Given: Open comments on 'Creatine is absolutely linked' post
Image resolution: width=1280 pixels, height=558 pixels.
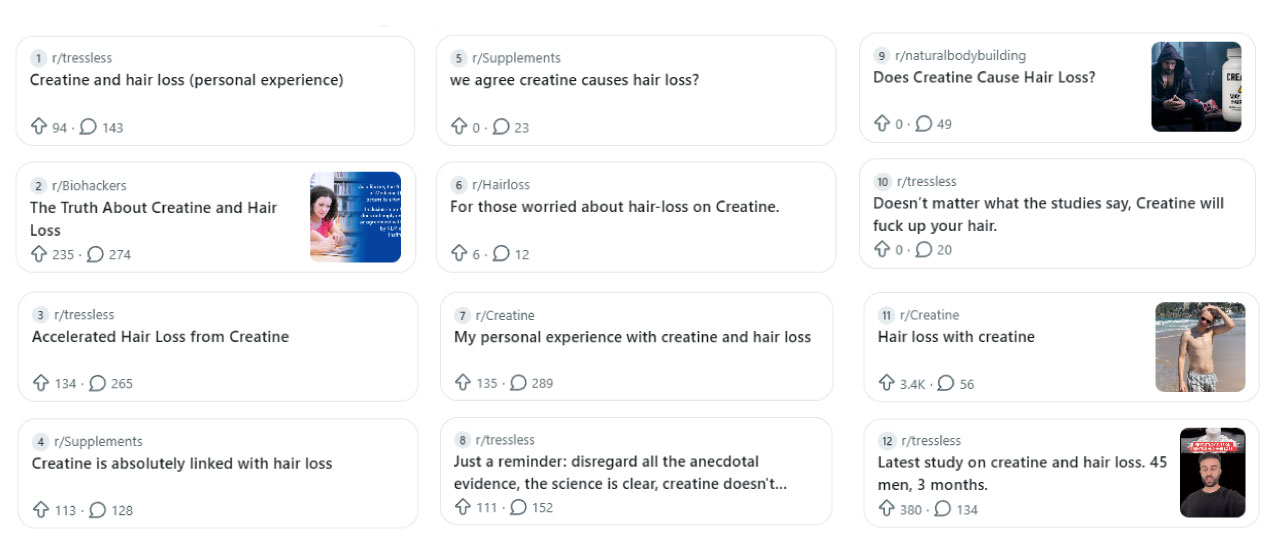Looking at the screenshot, I should tap(97, 510).
